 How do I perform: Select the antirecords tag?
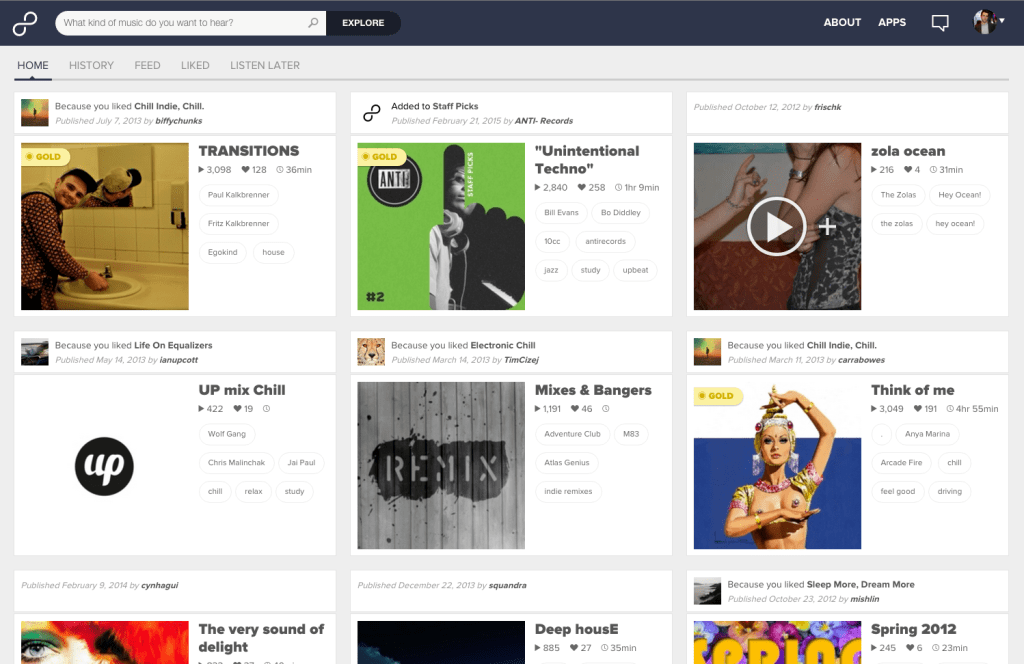(605, 241)
